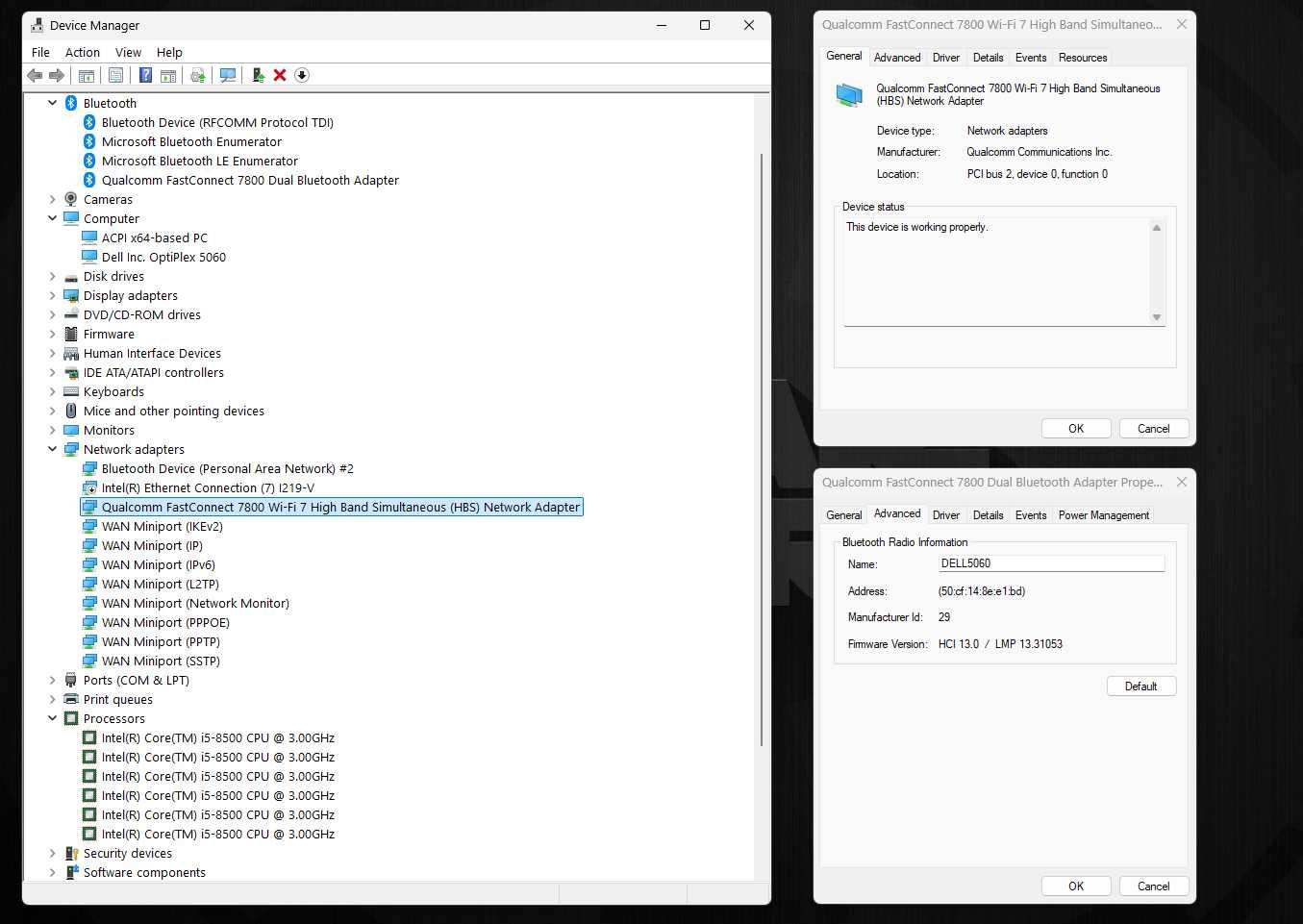
Task: Expand the Display adapters category
Action: (53, 295)
